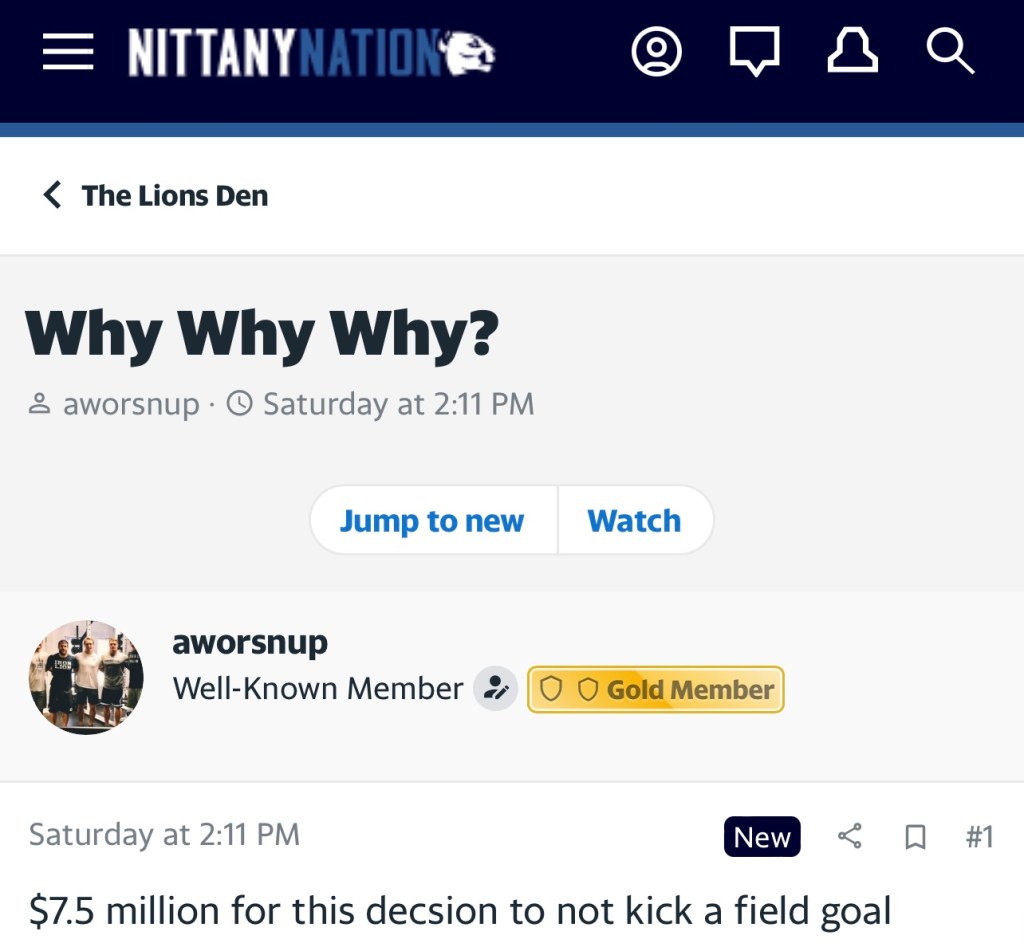Open the user account profile icon

(657, 52)
